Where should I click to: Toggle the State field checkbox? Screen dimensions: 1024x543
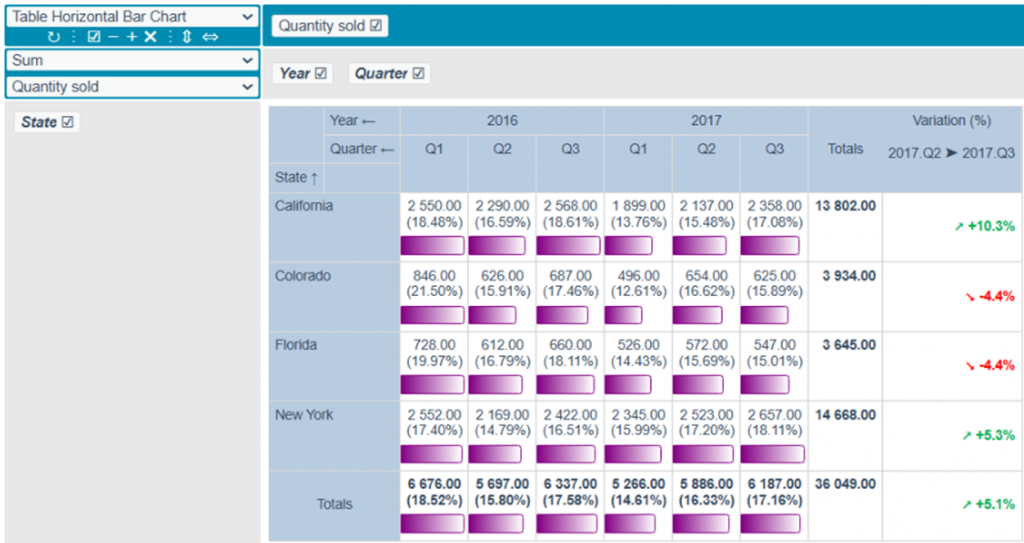68,122
